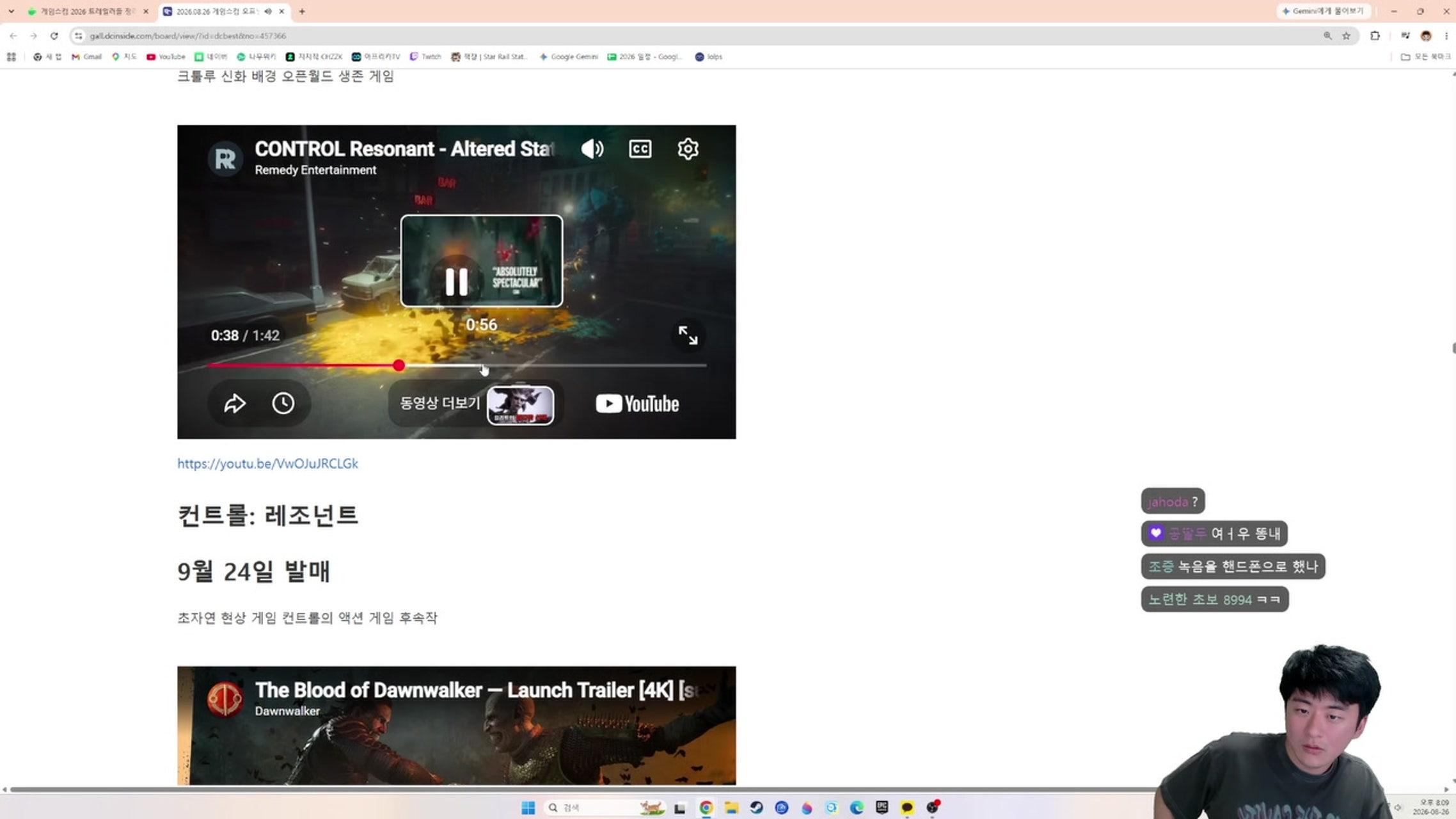1456x819 pixels.
Task: Open the CONTROL Resonant video title link
Action: (404, 149)
